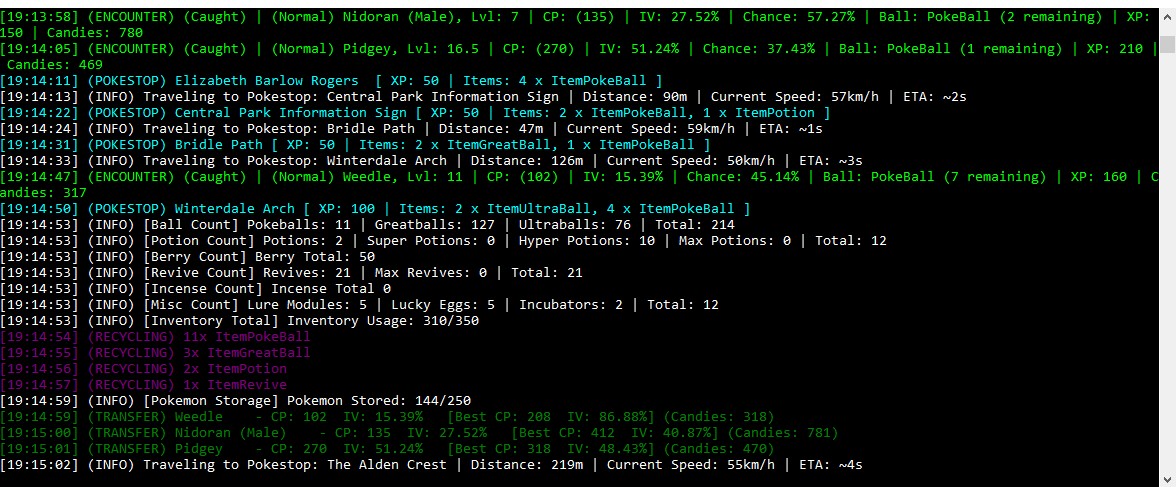Screen dimensions: 1176x487
Task: Click 'Incubators: 2' value
Action: click(570, 304)
